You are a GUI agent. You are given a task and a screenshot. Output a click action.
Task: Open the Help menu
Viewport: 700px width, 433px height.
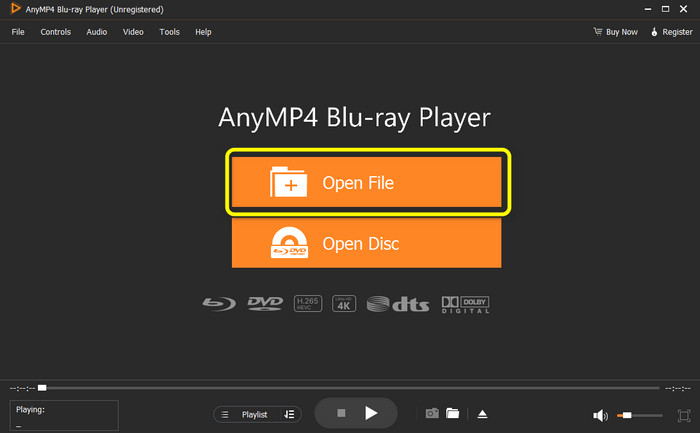pos(203,32)
